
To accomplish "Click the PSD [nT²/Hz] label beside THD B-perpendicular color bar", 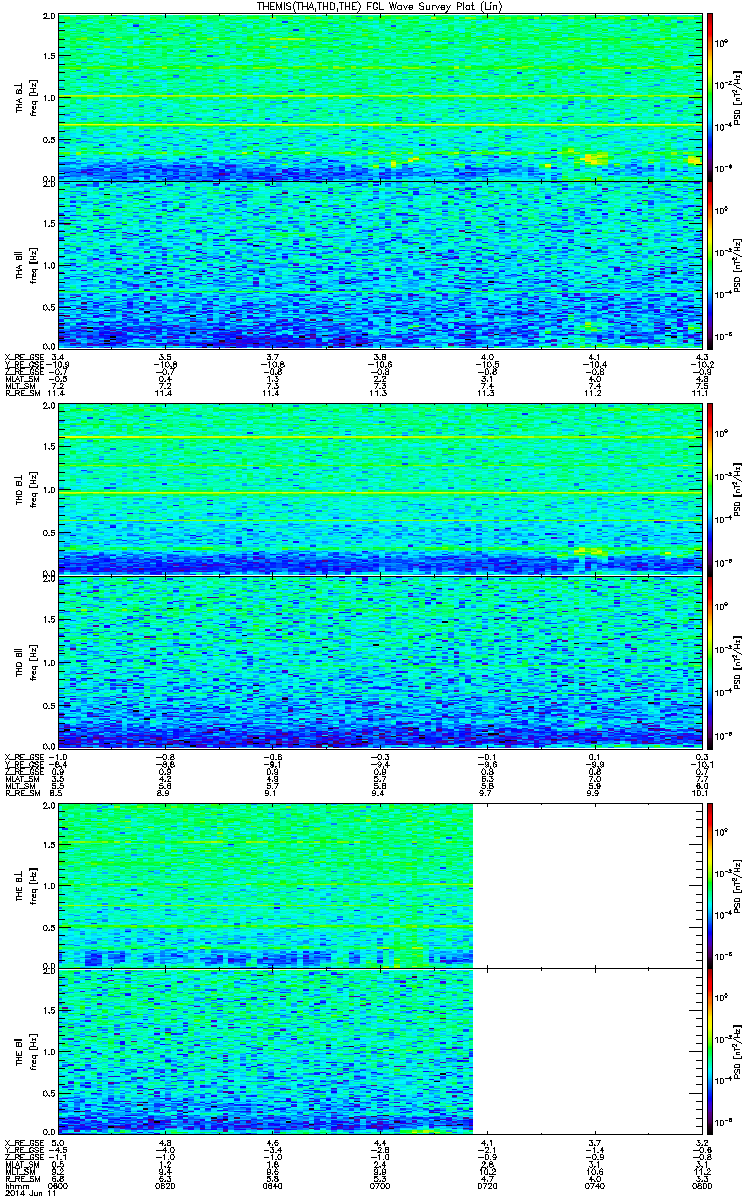I will coord(735,490).
